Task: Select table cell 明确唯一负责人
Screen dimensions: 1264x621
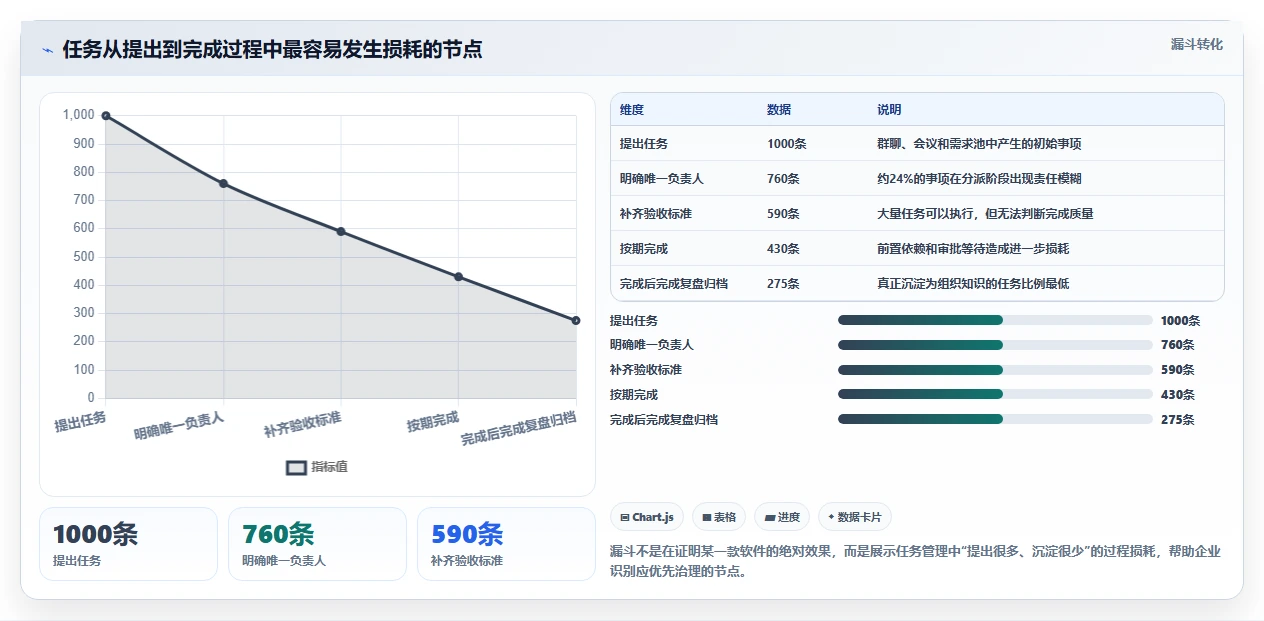Action: (662, 179)
